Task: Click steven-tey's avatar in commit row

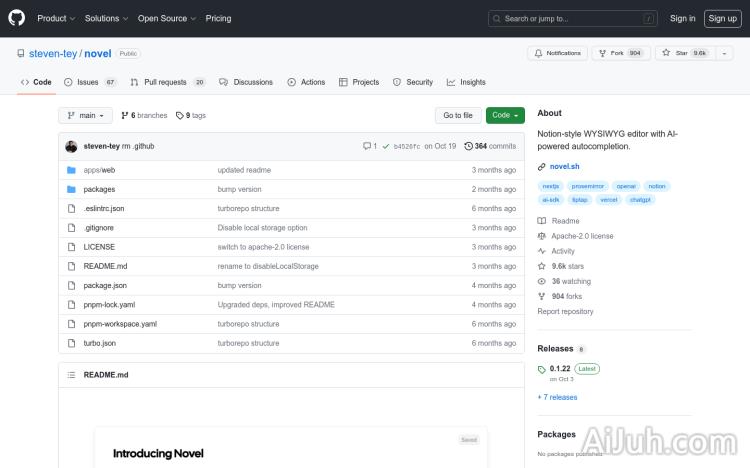Action: [71, 146]
